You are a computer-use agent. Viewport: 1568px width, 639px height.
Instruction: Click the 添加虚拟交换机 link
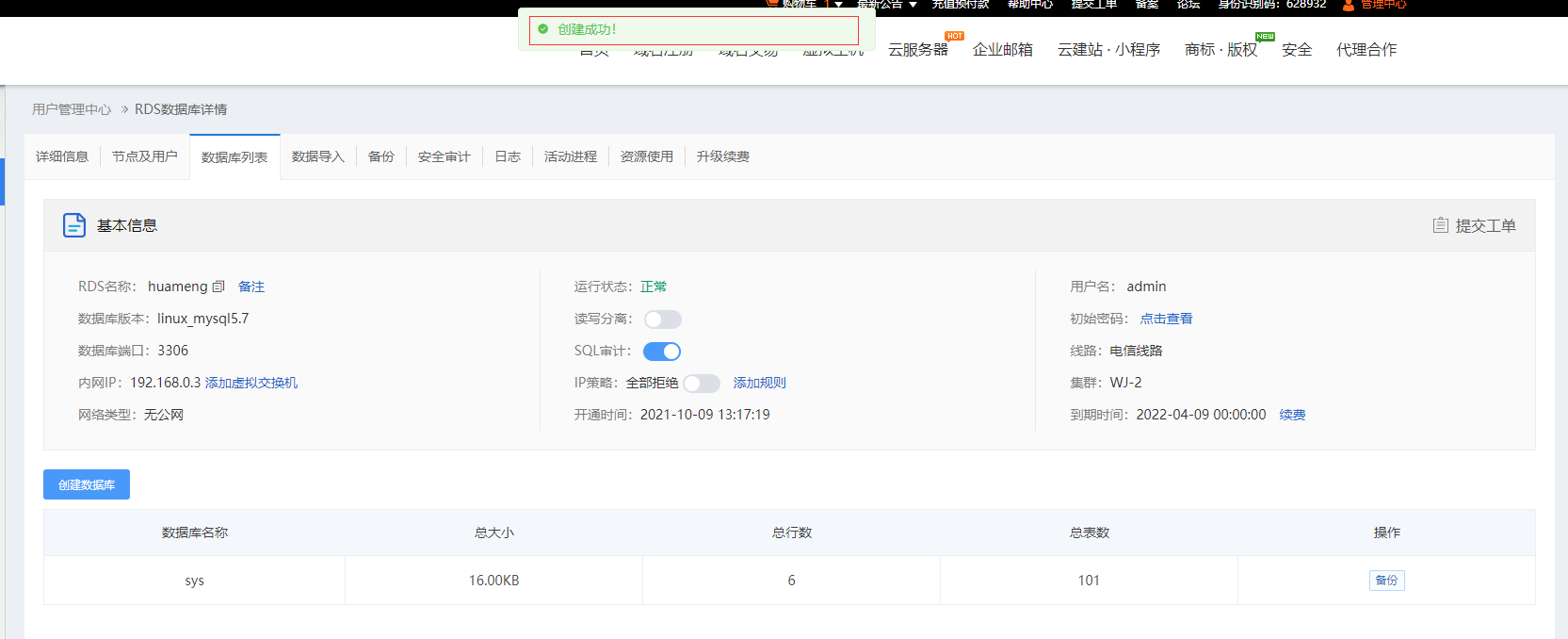251,383
